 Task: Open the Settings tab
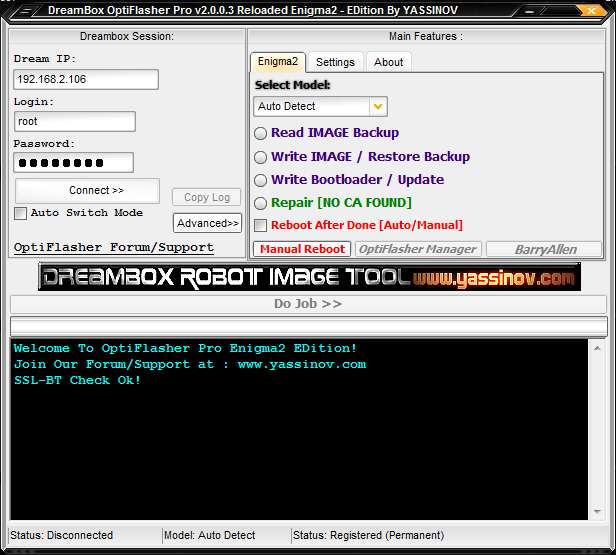[x=335, y=62]
